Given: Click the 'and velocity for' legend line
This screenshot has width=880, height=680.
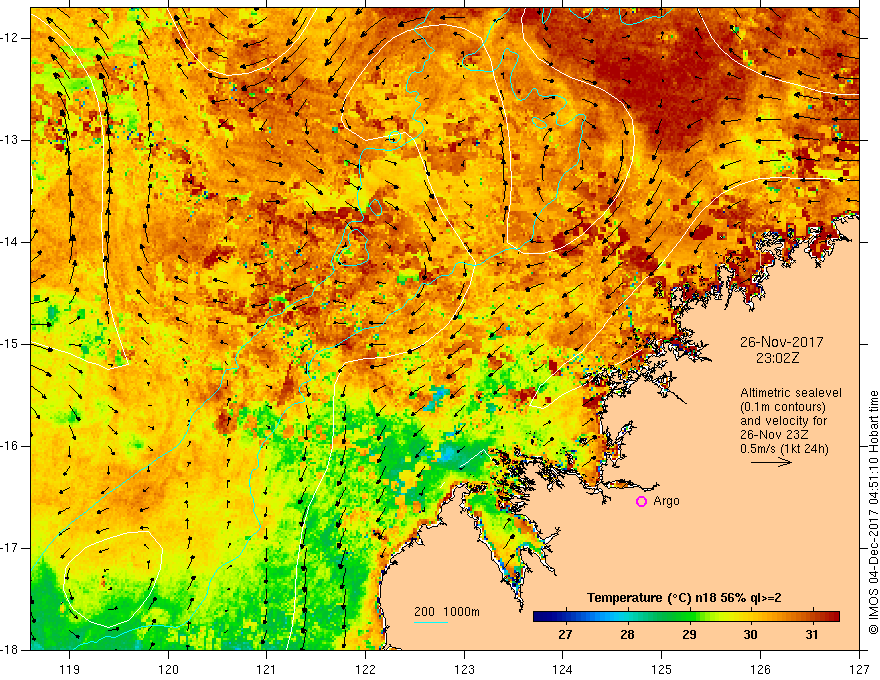Looking at the screenshot, I should point(783,421).
